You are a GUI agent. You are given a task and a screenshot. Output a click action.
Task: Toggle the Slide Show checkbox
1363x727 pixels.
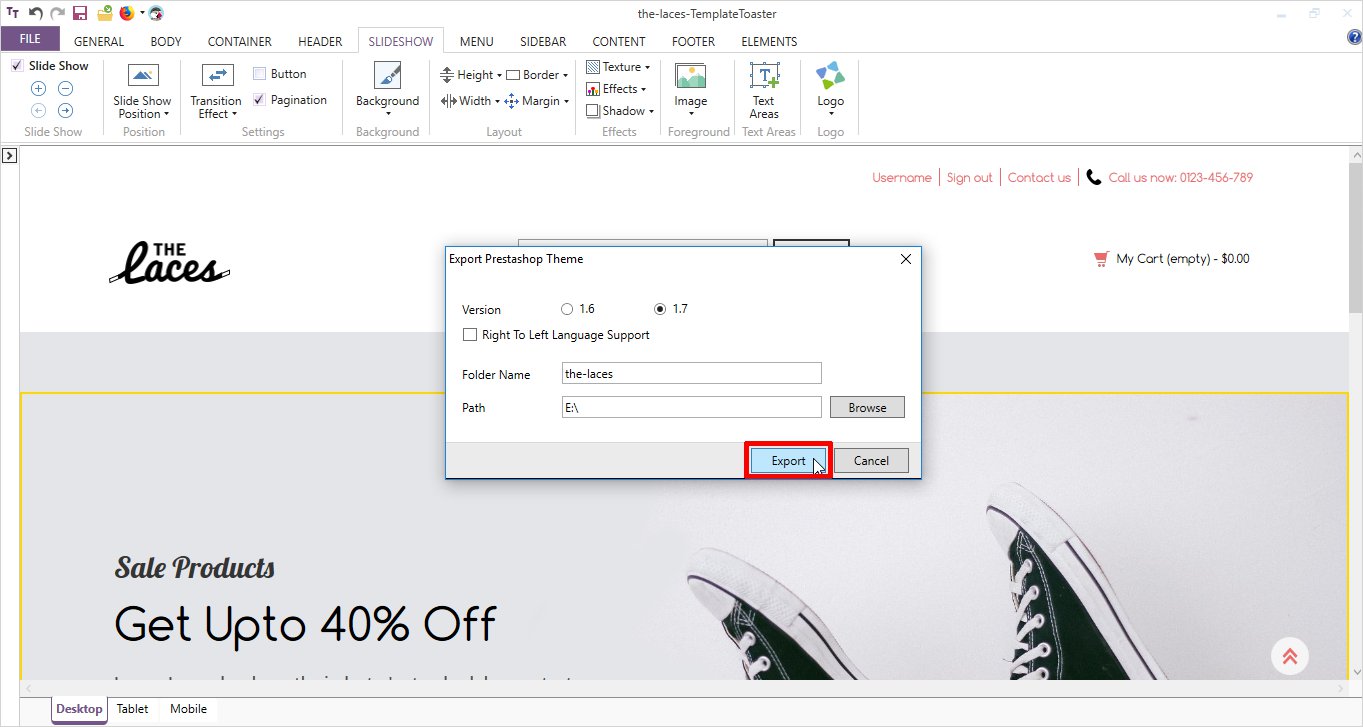(17, 66)
